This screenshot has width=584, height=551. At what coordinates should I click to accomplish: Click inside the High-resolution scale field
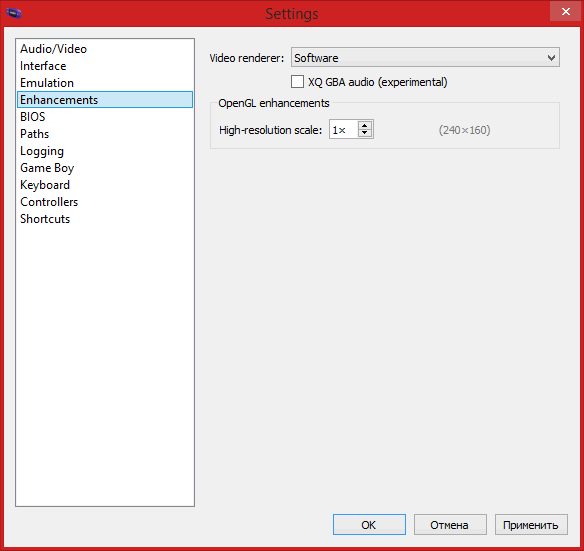point(343,130)
